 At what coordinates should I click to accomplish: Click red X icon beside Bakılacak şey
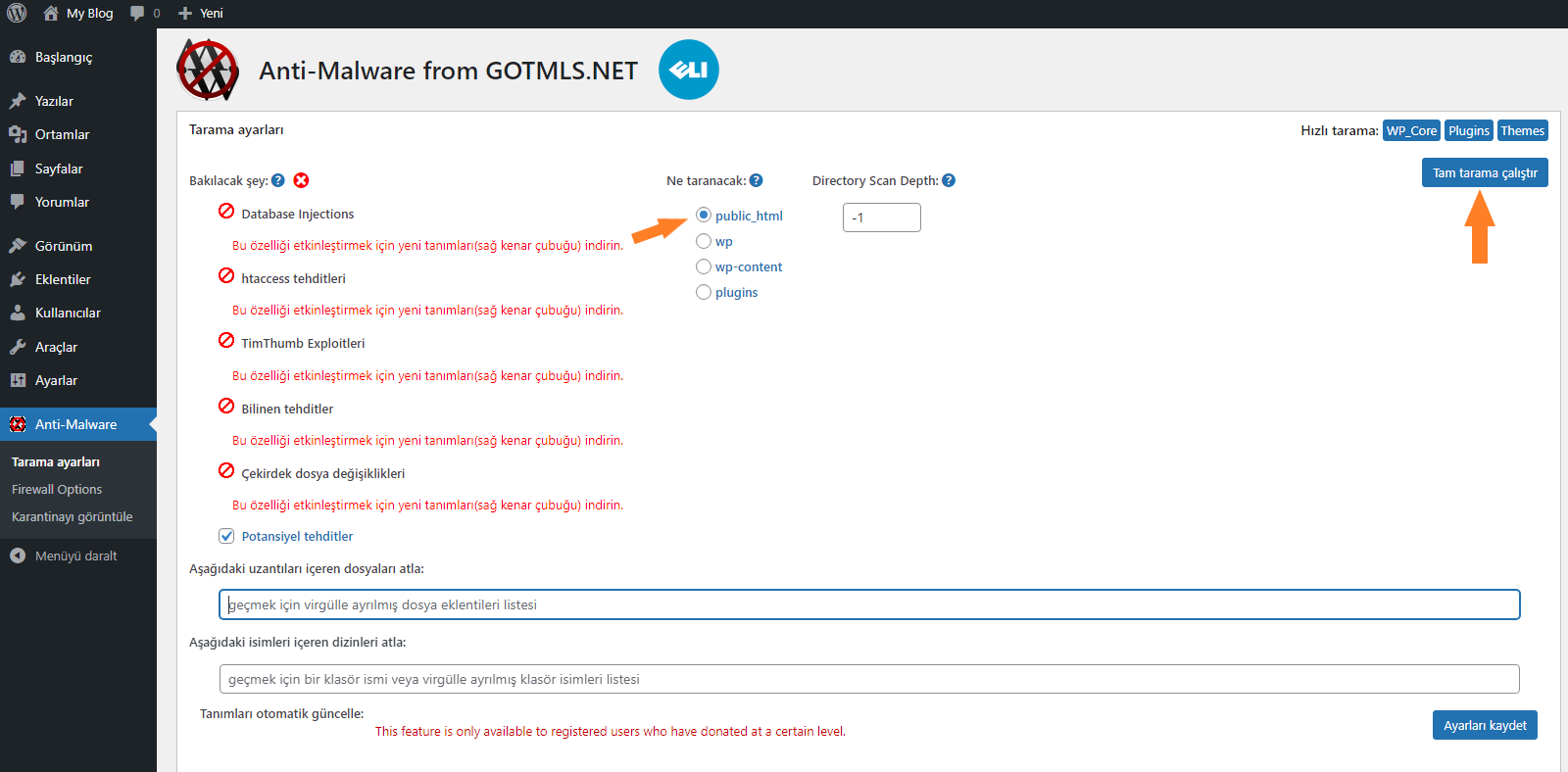tap(302, 180)
